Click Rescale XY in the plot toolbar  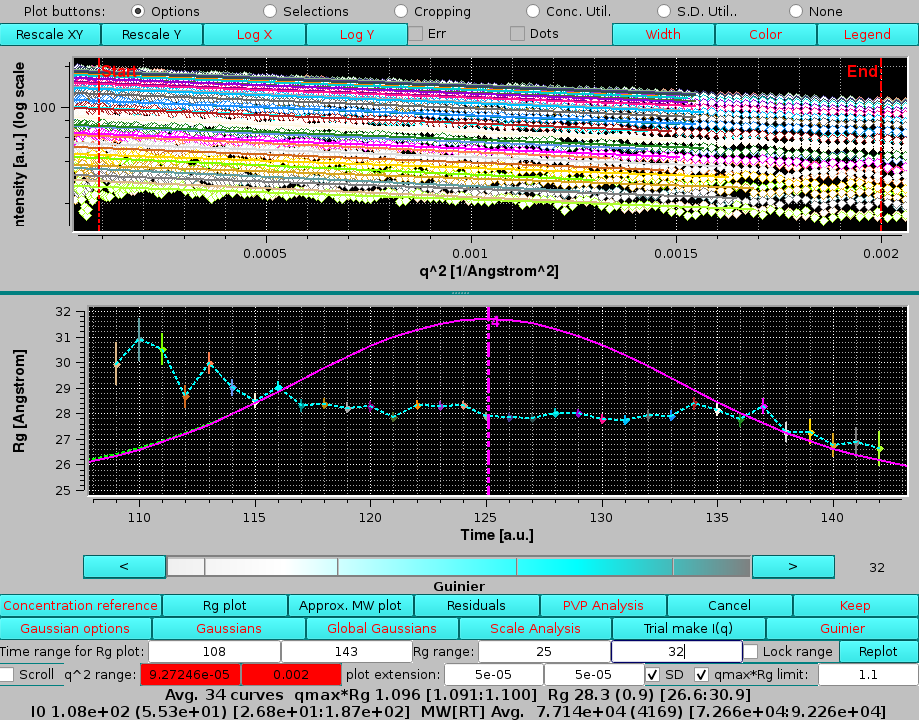(x=49, y=33)
